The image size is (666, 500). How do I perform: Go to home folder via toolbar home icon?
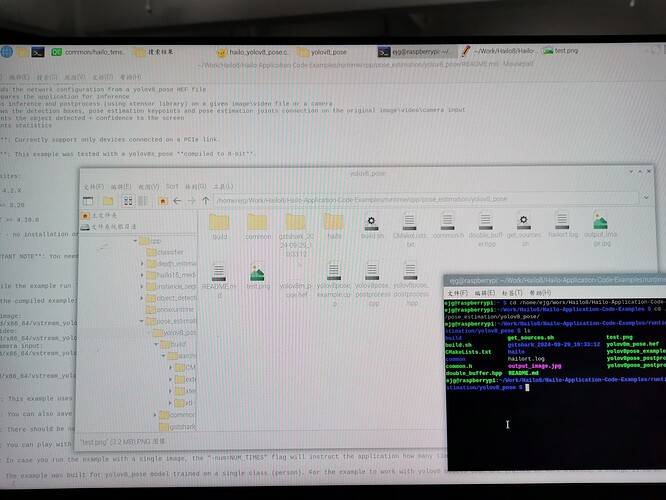point(163,201)
